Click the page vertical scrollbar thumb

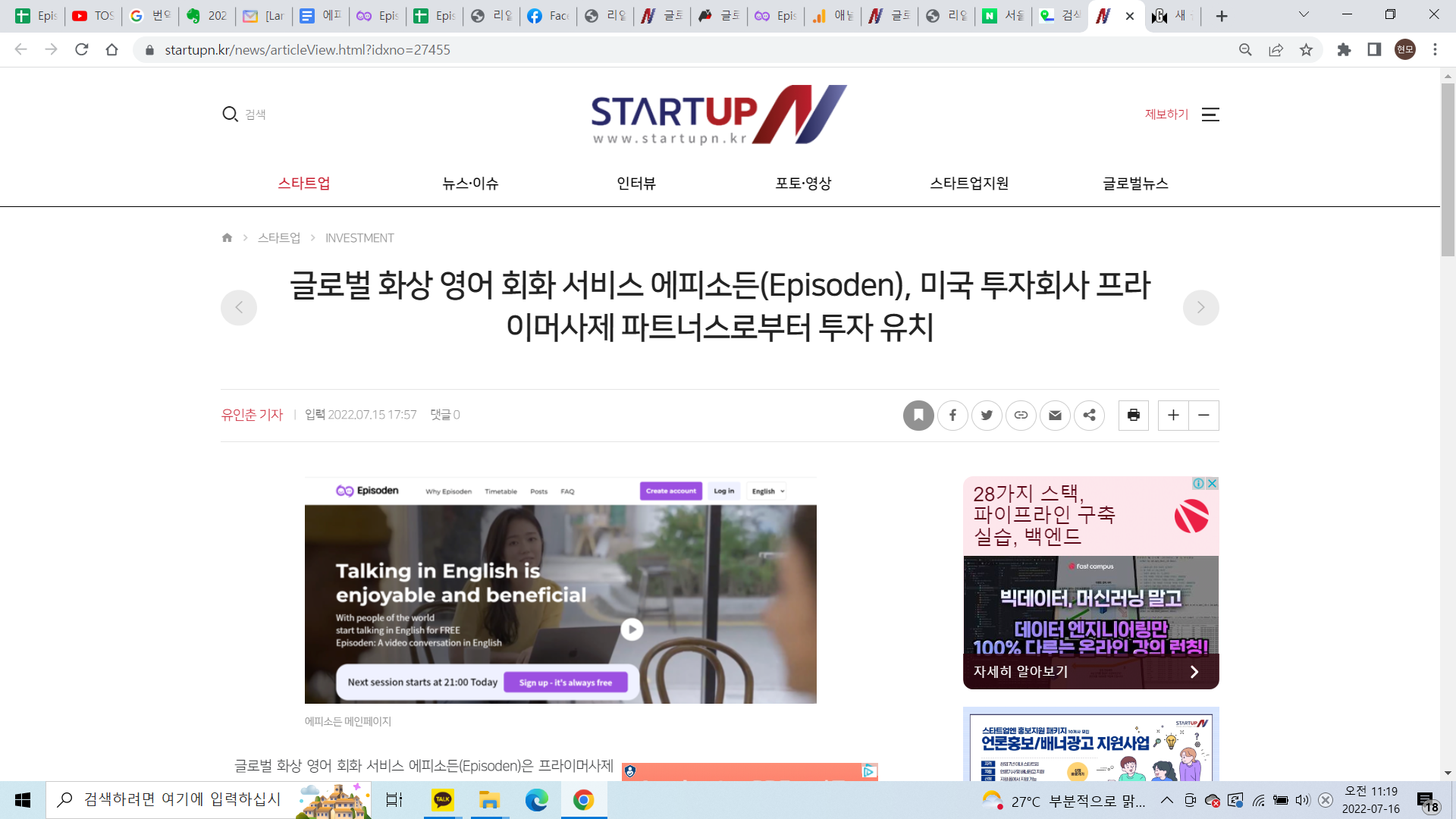point(1448,169)
